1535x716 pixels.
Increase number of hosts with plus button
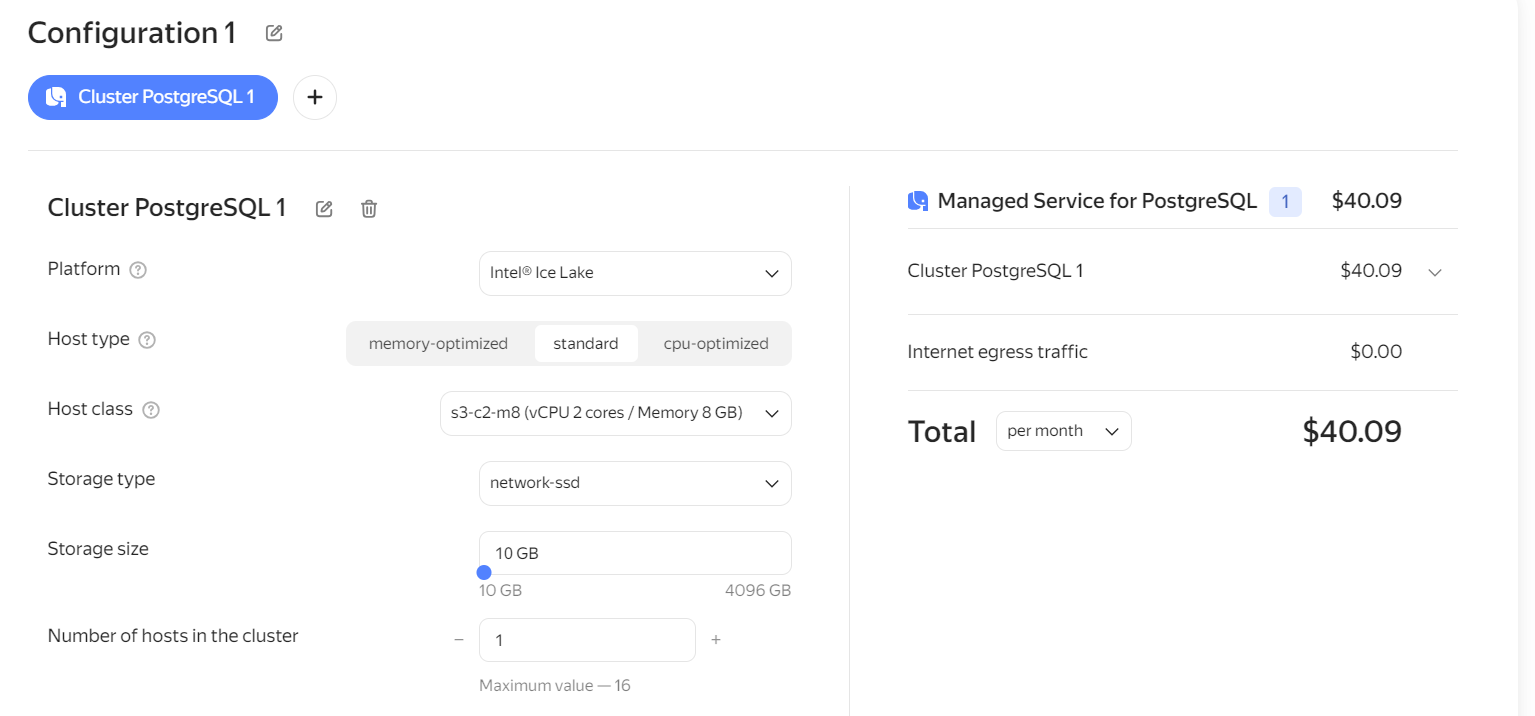[716, 640]
